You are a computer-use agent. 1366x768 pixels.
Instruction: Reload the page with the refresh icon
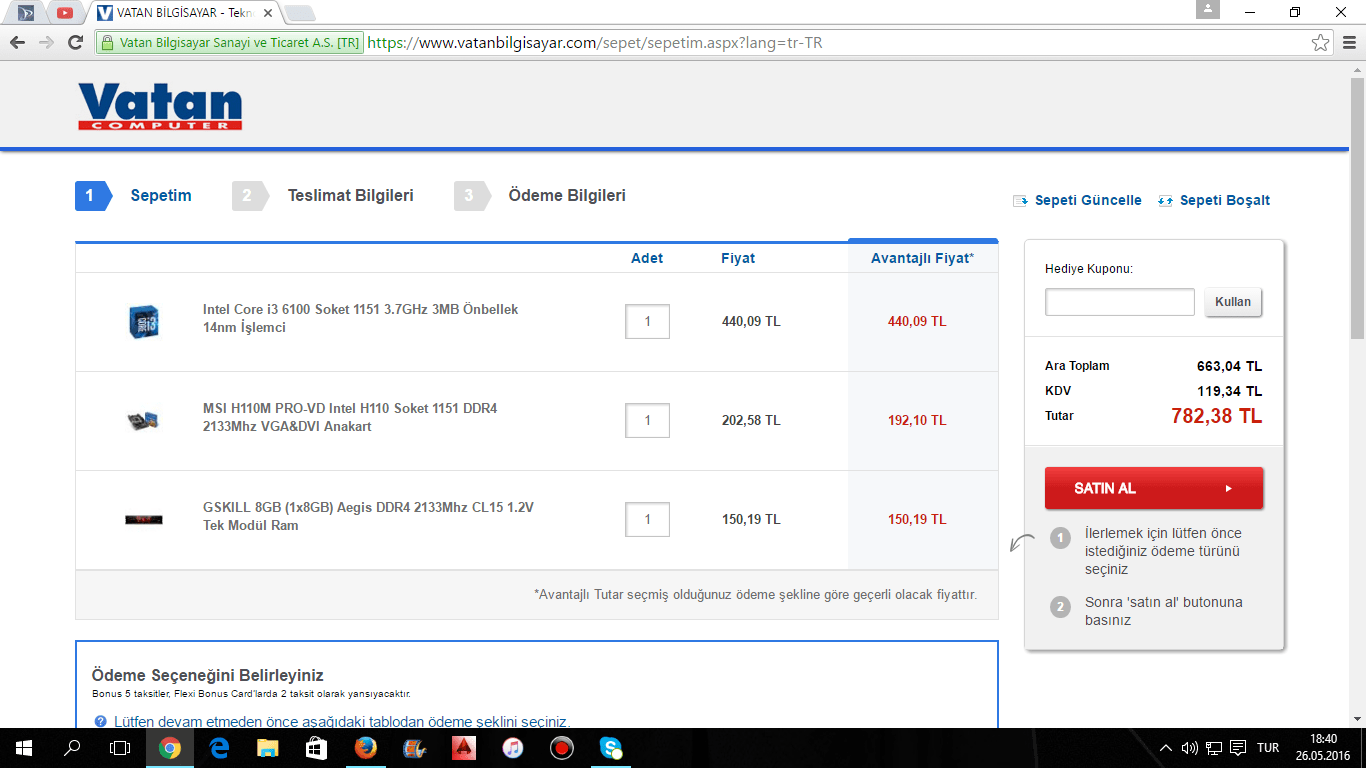[75, 43]
